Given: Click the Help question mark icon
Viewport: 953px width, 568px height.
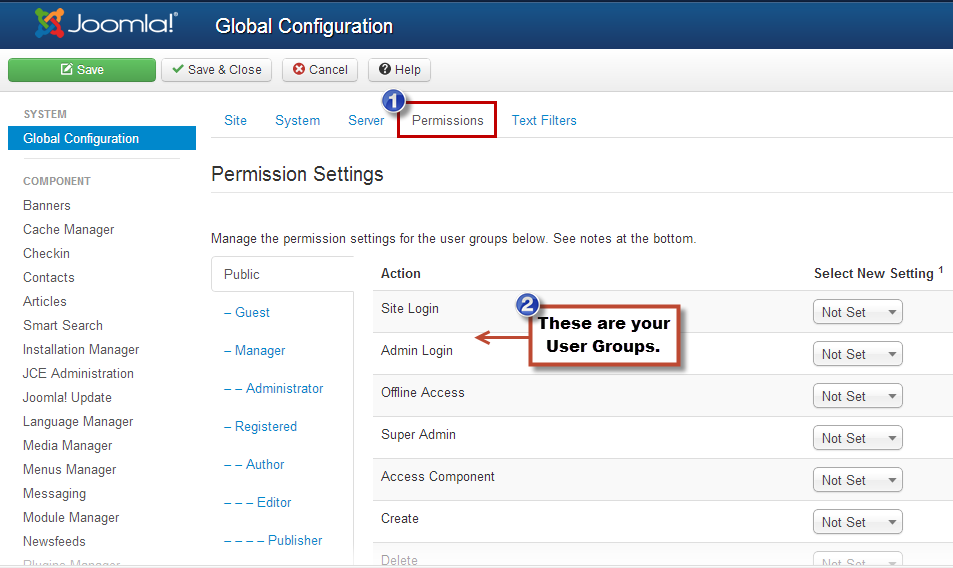Looking at the screenshot, I should click(385, 69).
